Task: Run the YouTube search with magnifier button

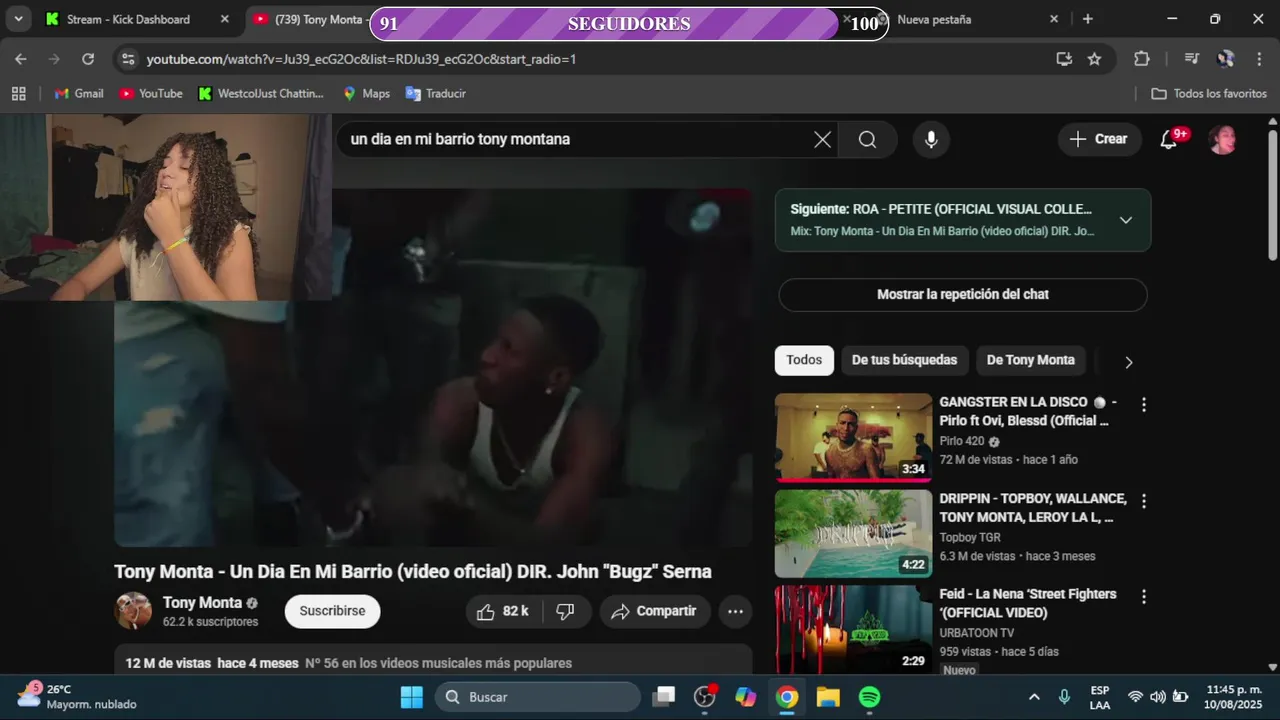Action: [868, 139]
